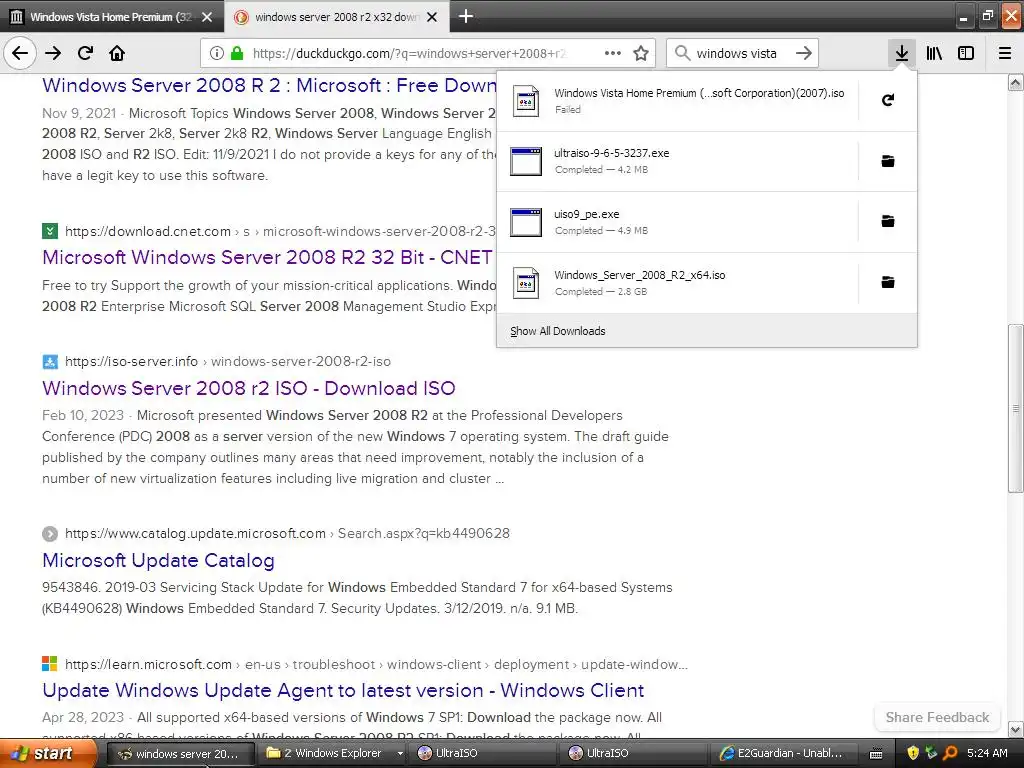Open a new tab with plus button
Image resolution: width=1024 pixels, height=768 pixels.
coord(466,16)
